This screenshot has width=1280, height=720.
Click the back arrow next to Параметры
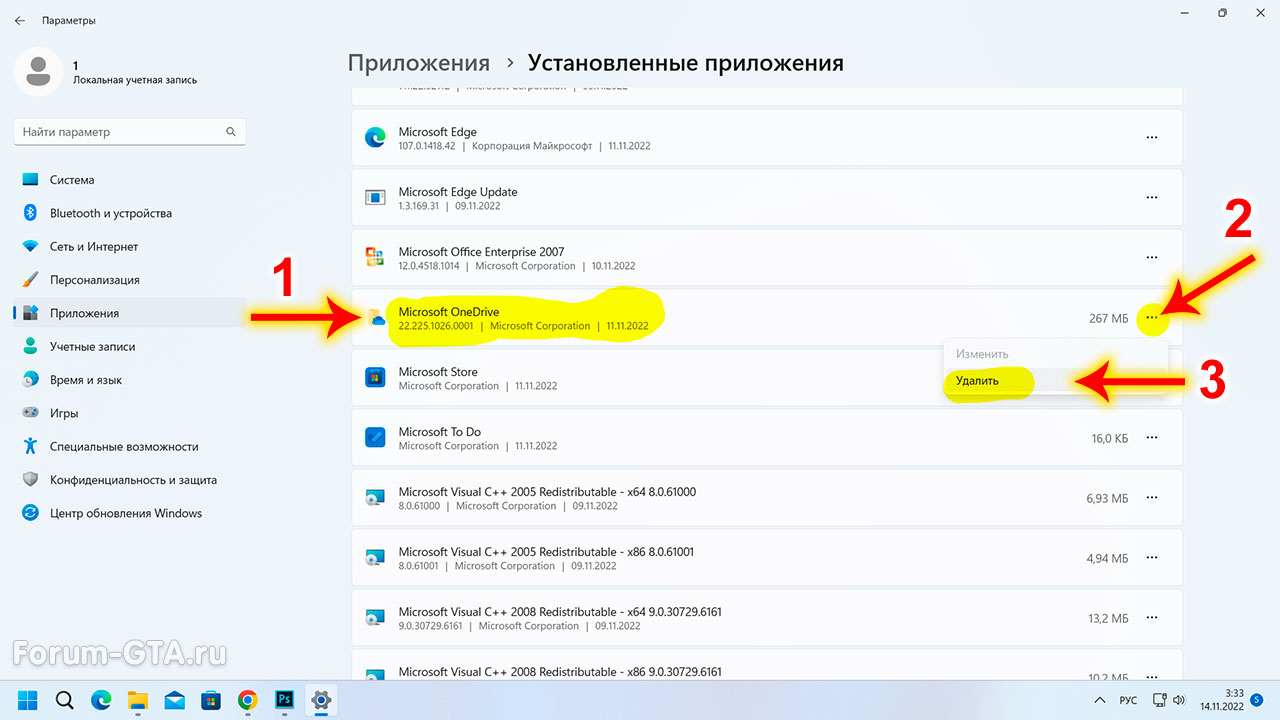pos(19,20)
